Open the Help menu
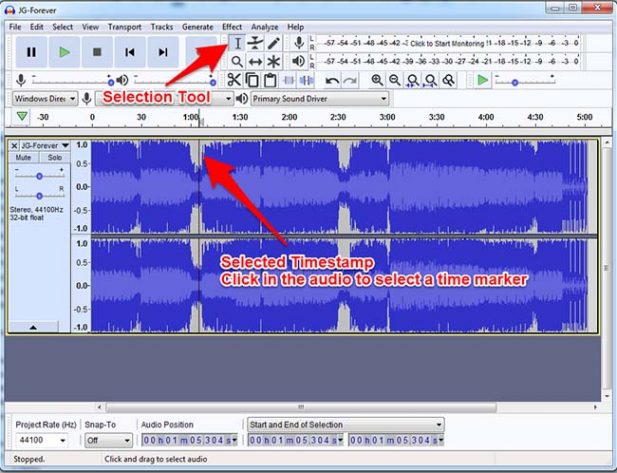This screenshot has width=617, height=473. pyautogui.click(x=296, y=27)
